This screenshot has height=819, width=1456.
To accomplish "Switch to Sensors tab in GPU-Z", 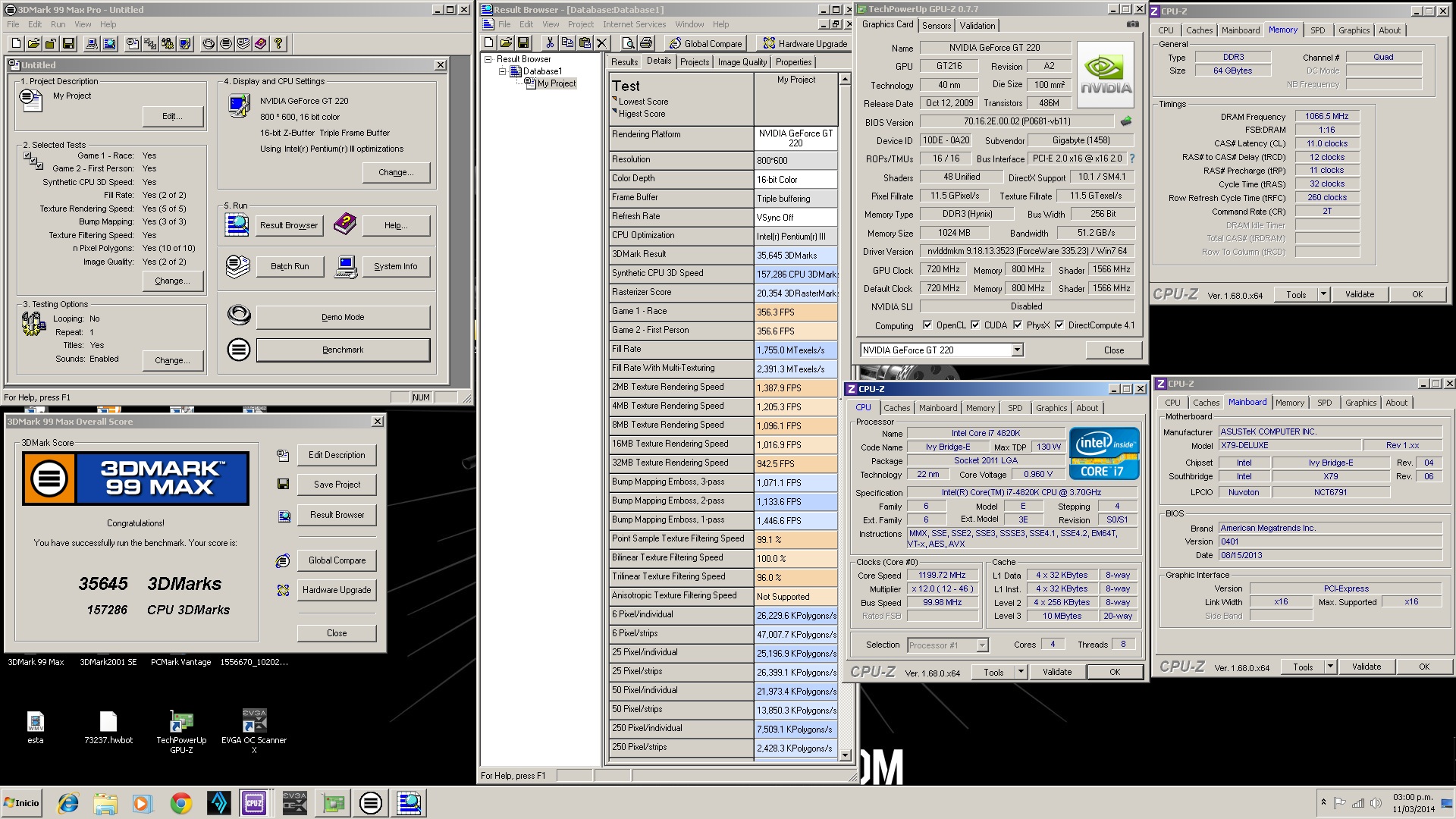I will click(936, 25).
